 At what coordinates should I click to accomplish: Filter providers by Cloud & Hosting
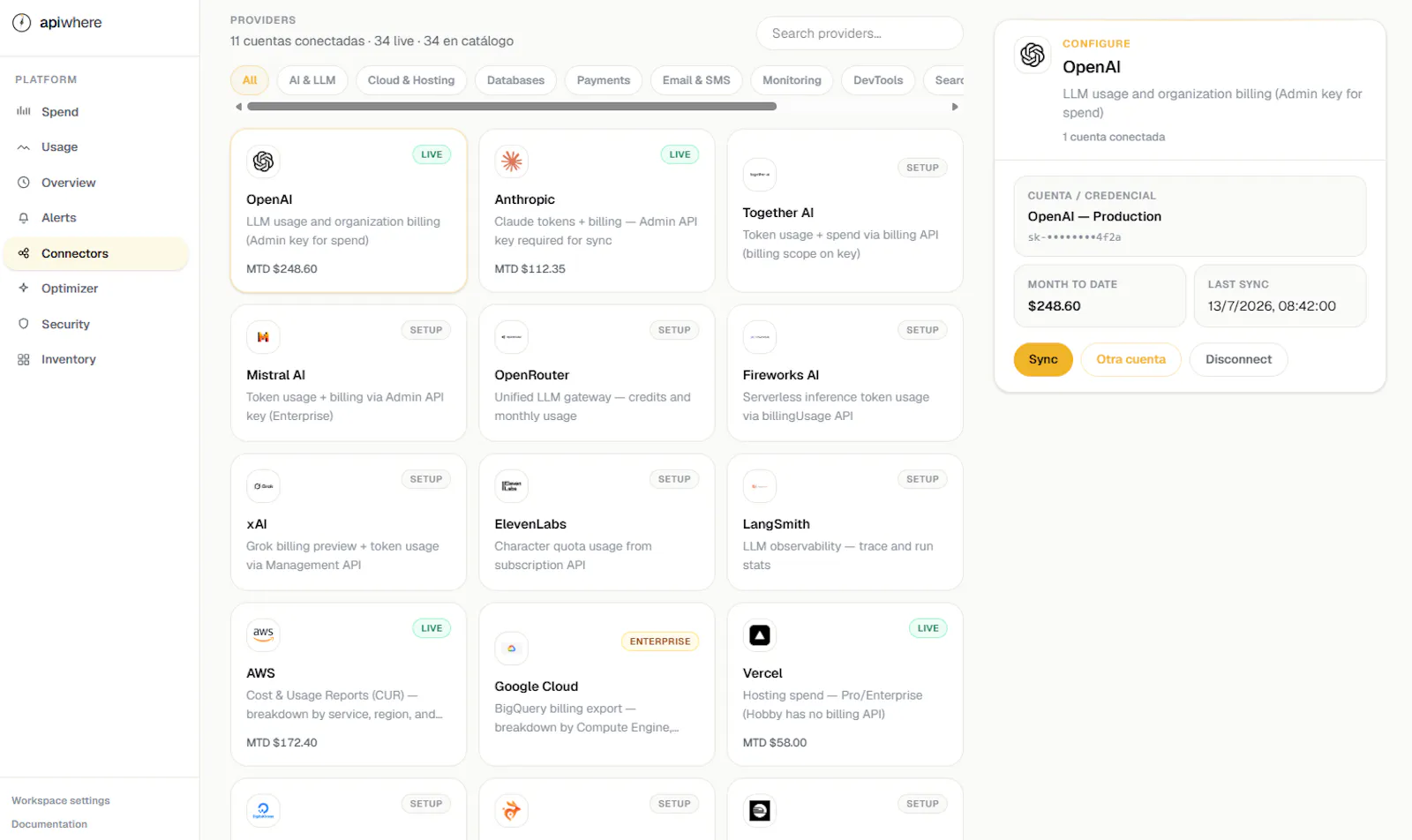(x=411, y=80)
